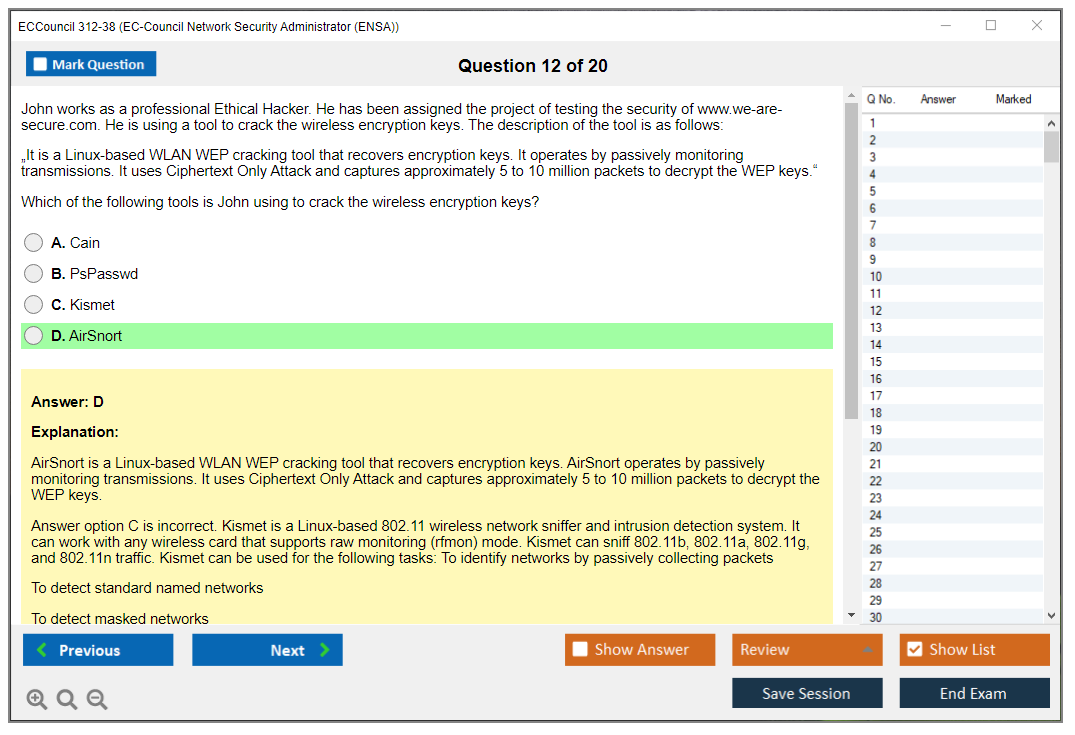The image size is (1075, 735).
Task: Click the Marked column header
Action: tap(1013, 99)
